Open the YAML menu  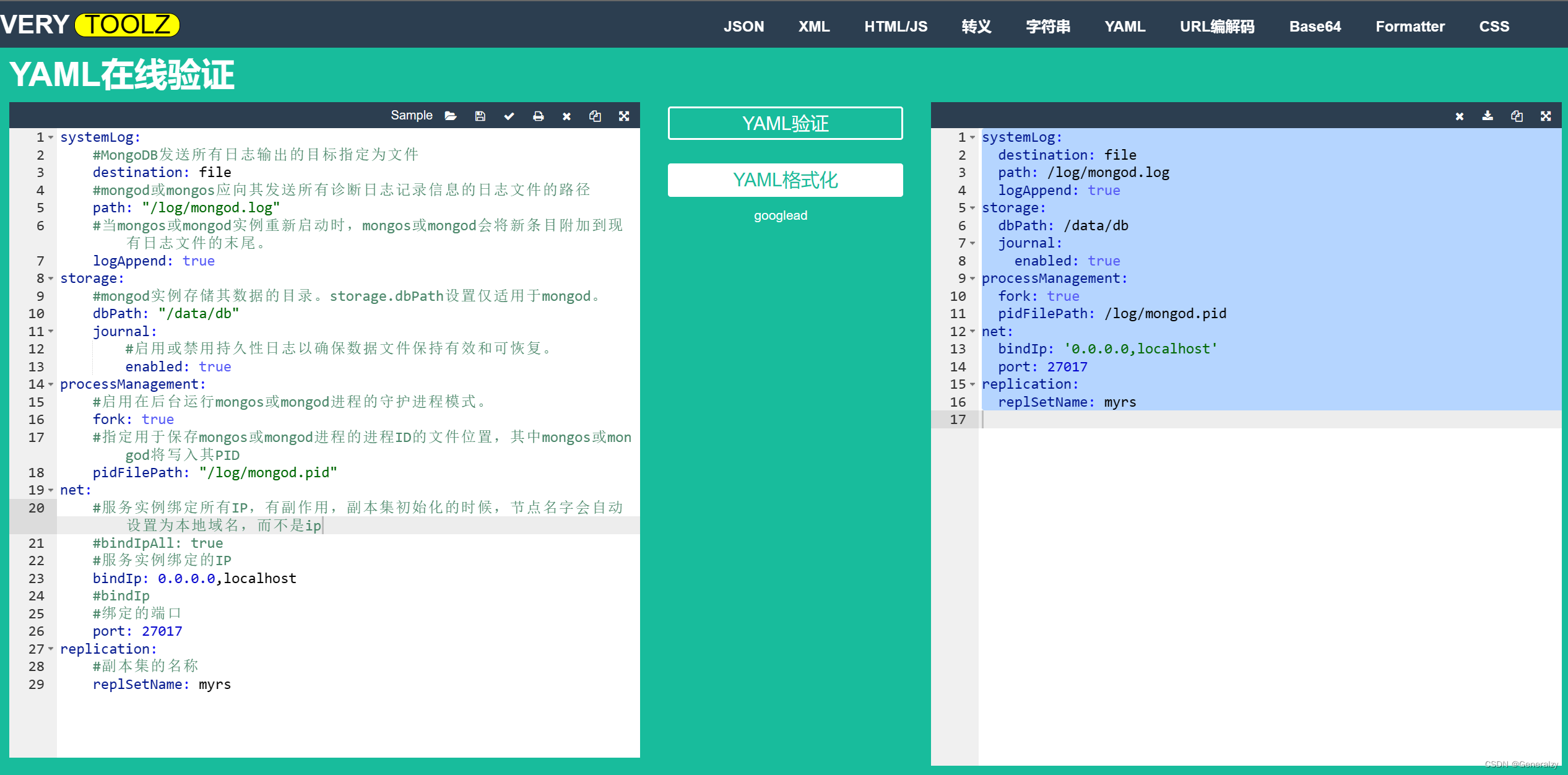[x=1125, y=27]
